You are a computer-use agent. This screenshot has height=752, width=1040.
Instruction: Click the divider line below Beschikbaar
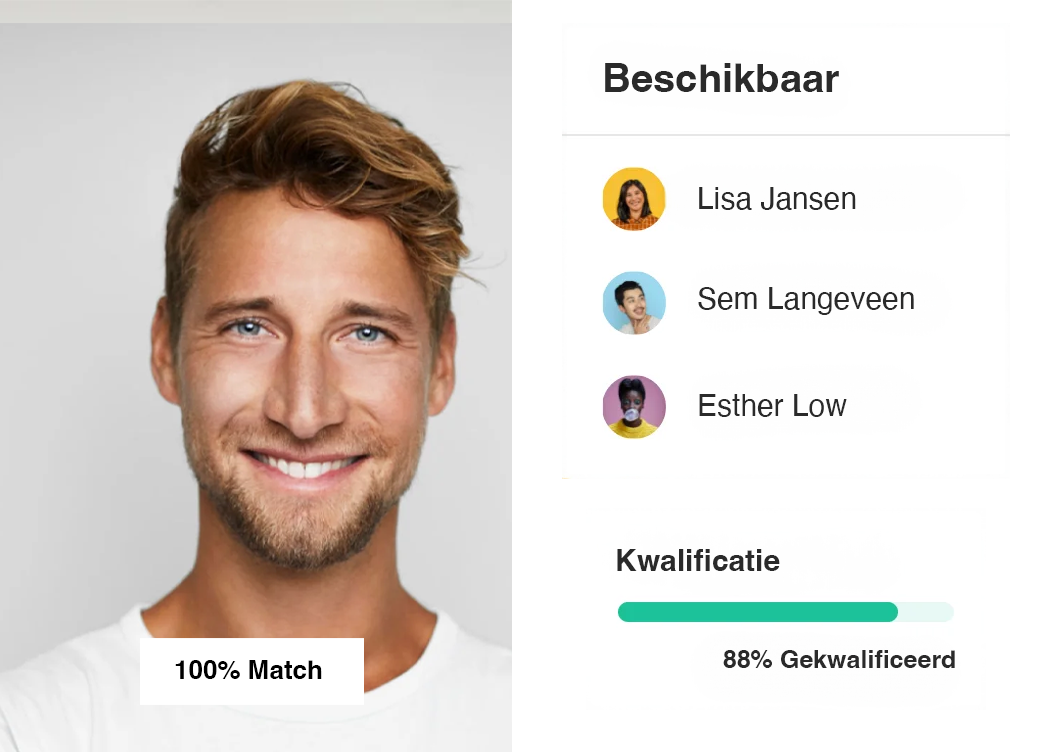tap(785, 135)
